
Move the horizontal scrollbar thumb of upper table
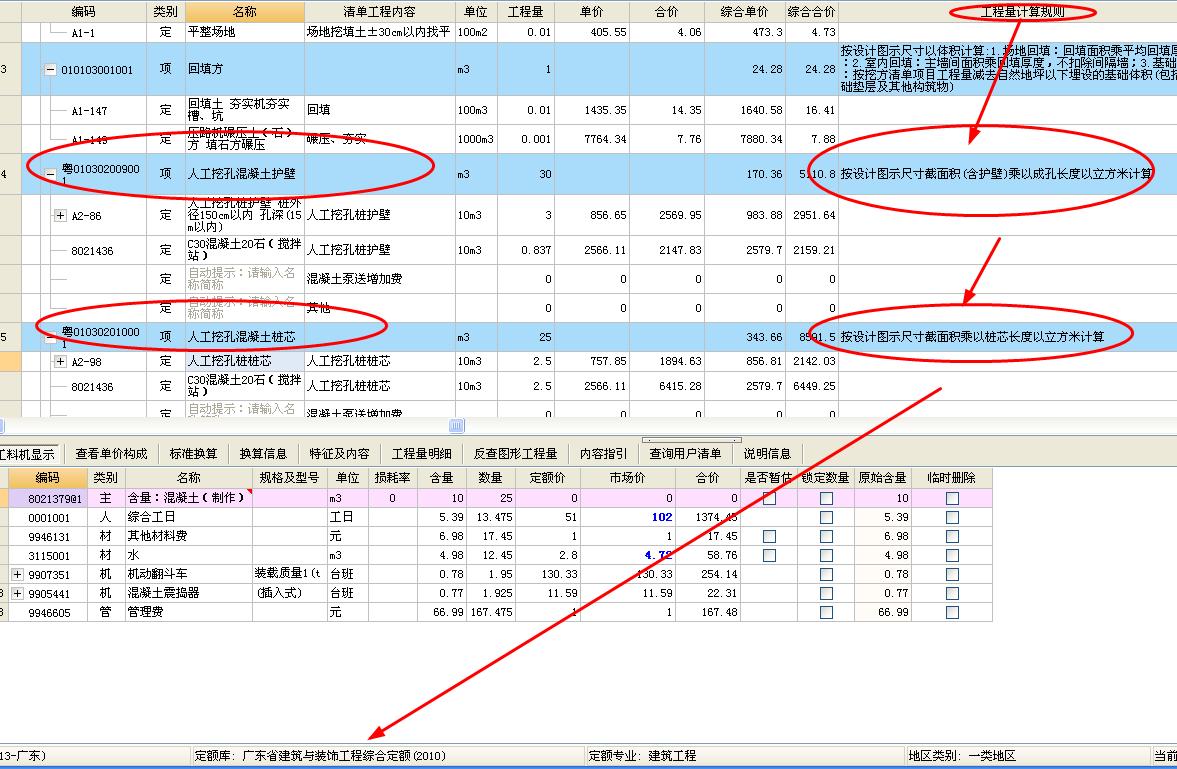[456, 426]
